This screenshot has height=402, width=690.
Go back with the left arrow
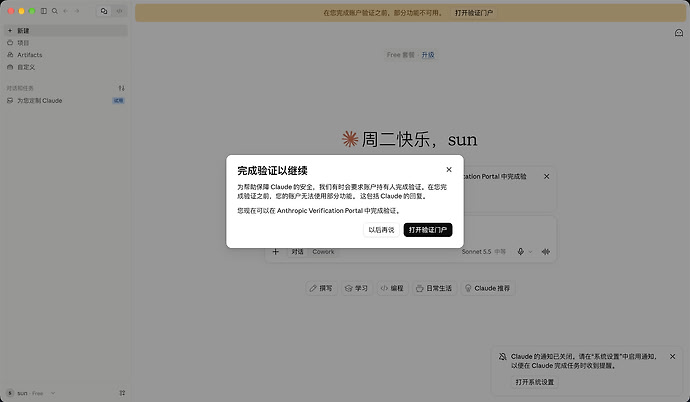click(66, 11)
